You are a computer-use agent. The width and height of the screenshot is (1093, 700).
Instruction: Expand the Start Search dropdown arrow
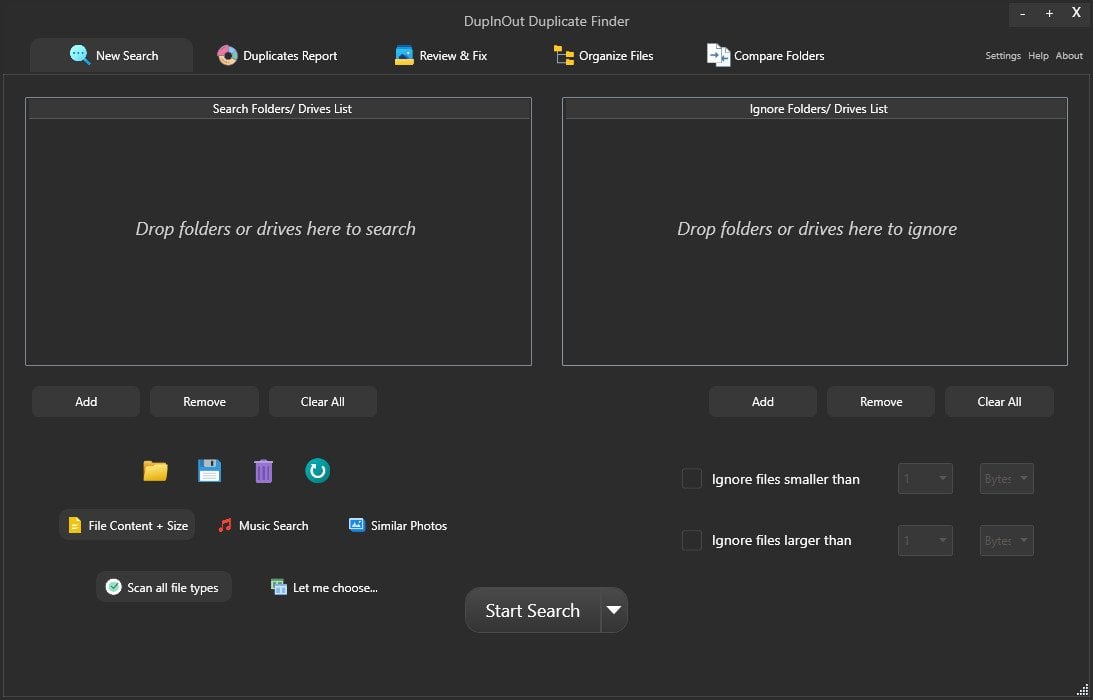coord(614,610)
